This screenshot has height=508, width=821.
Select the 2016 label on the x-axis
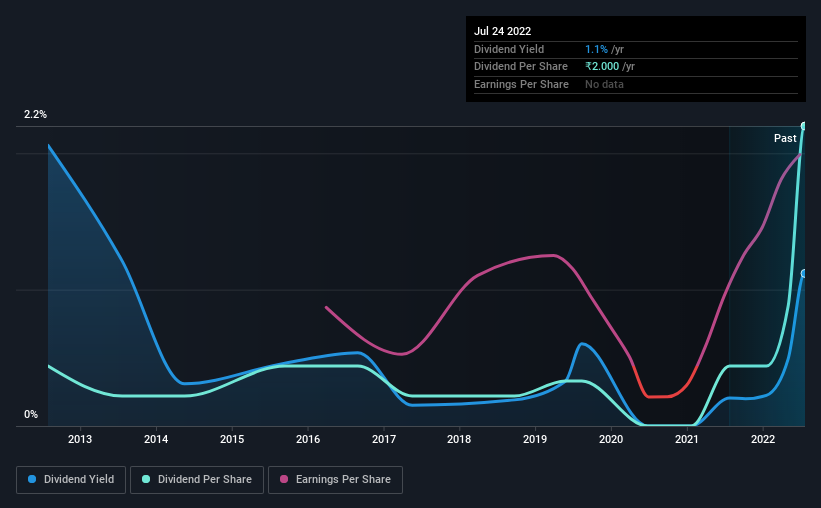tap(308, 439)
